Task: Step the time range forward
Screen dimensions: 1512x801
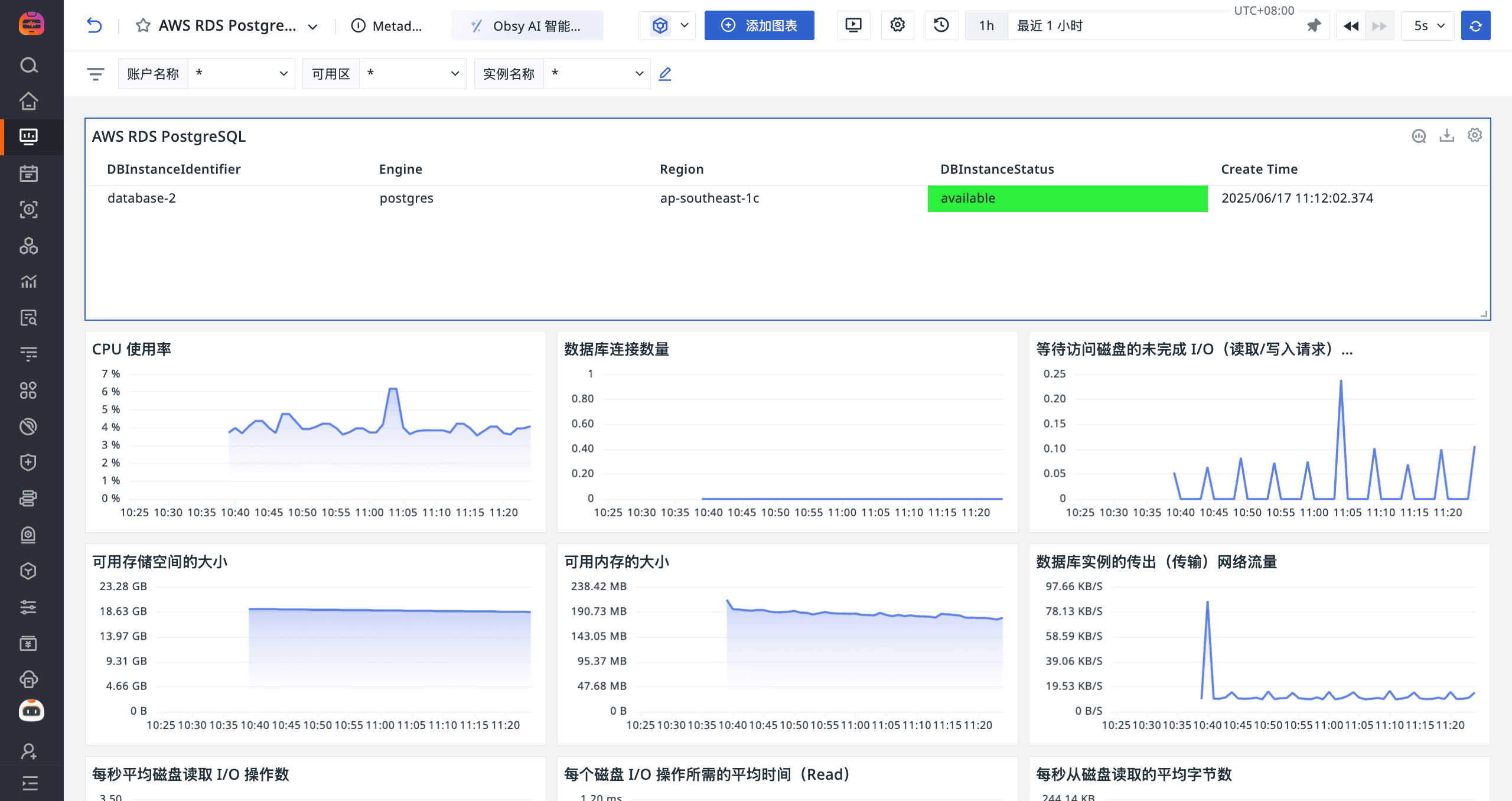Action: [x=1380, y=26]
